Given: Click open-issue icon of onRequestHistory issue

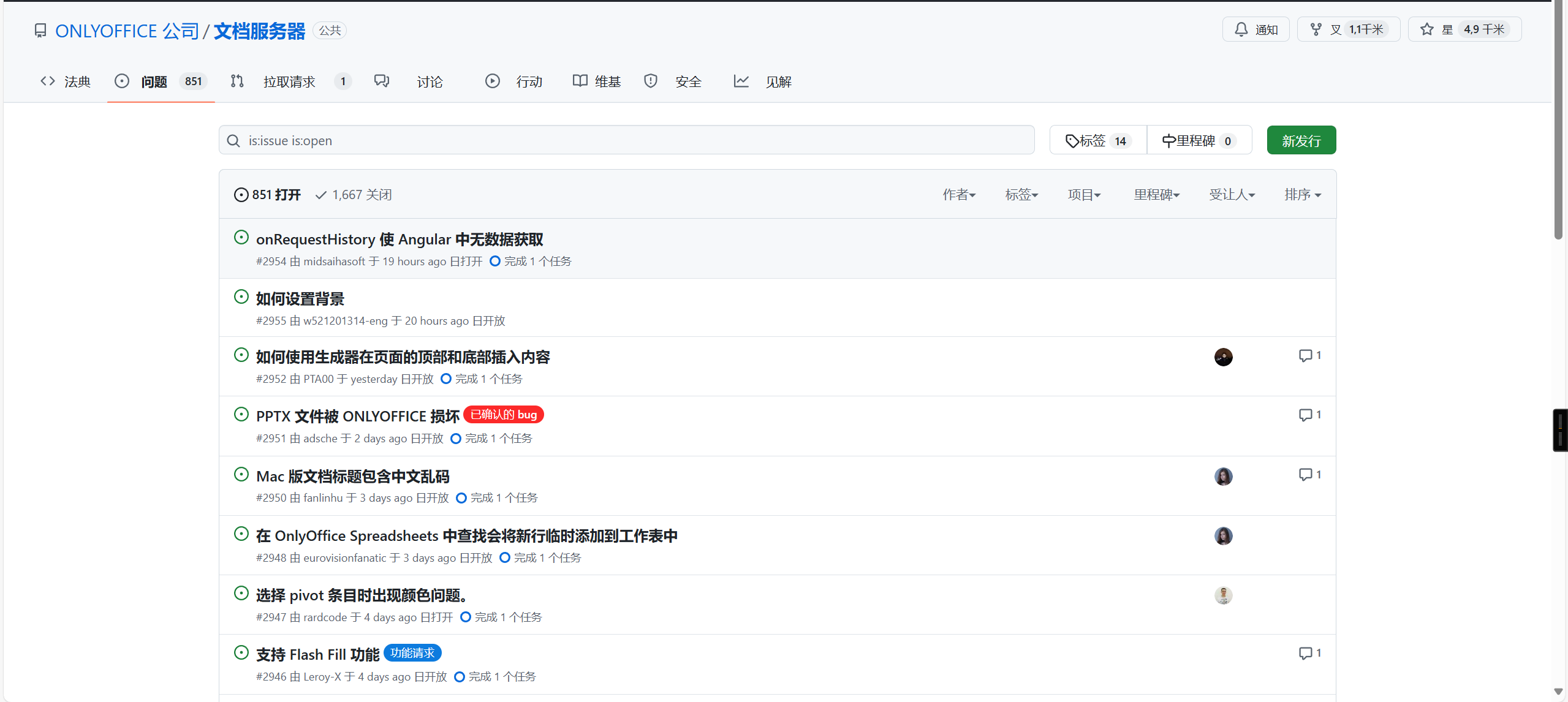Looking at the screenshot, I should click(241, 237).
